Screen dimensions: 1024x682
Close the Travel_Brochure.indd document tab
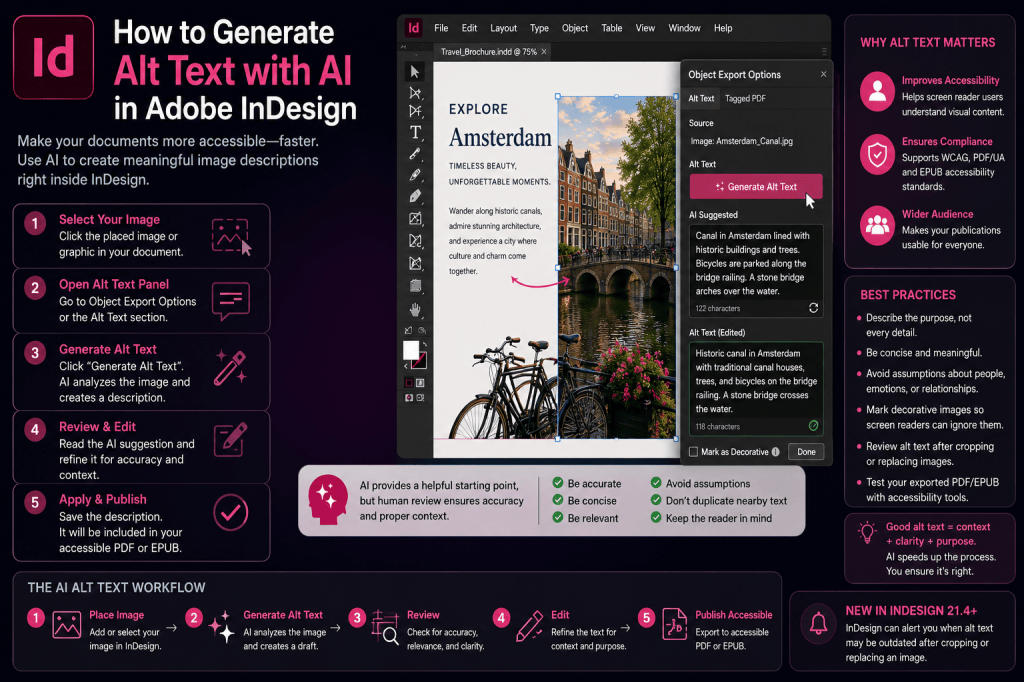pos(543,52)
